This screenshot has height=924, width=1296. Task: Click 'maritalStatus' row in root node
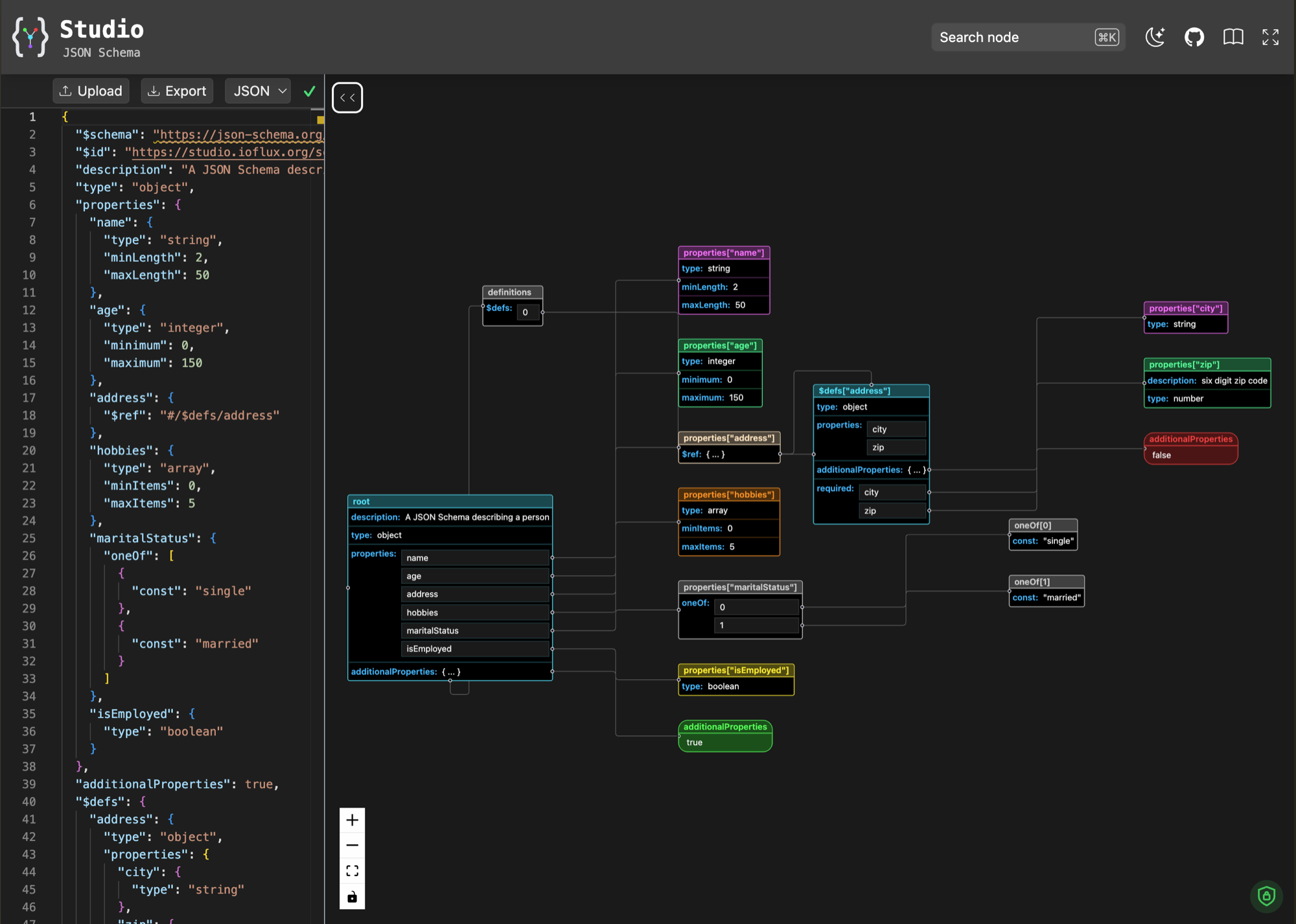475,630
